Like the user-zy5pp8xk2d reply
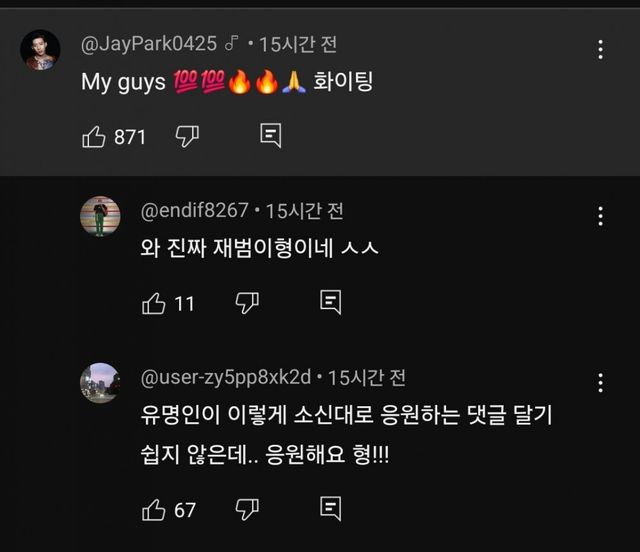The height and width of the screenshot is (552, 640). pos(154,510)
